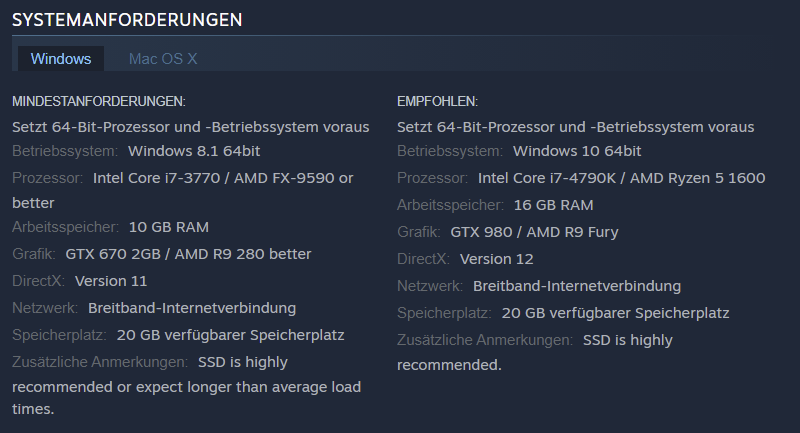Image resolution: width=800 pixels, height=433 pixels.
Task: Click the recommended Speicherplatz 20 GB line
Action: tap(615, 313)
